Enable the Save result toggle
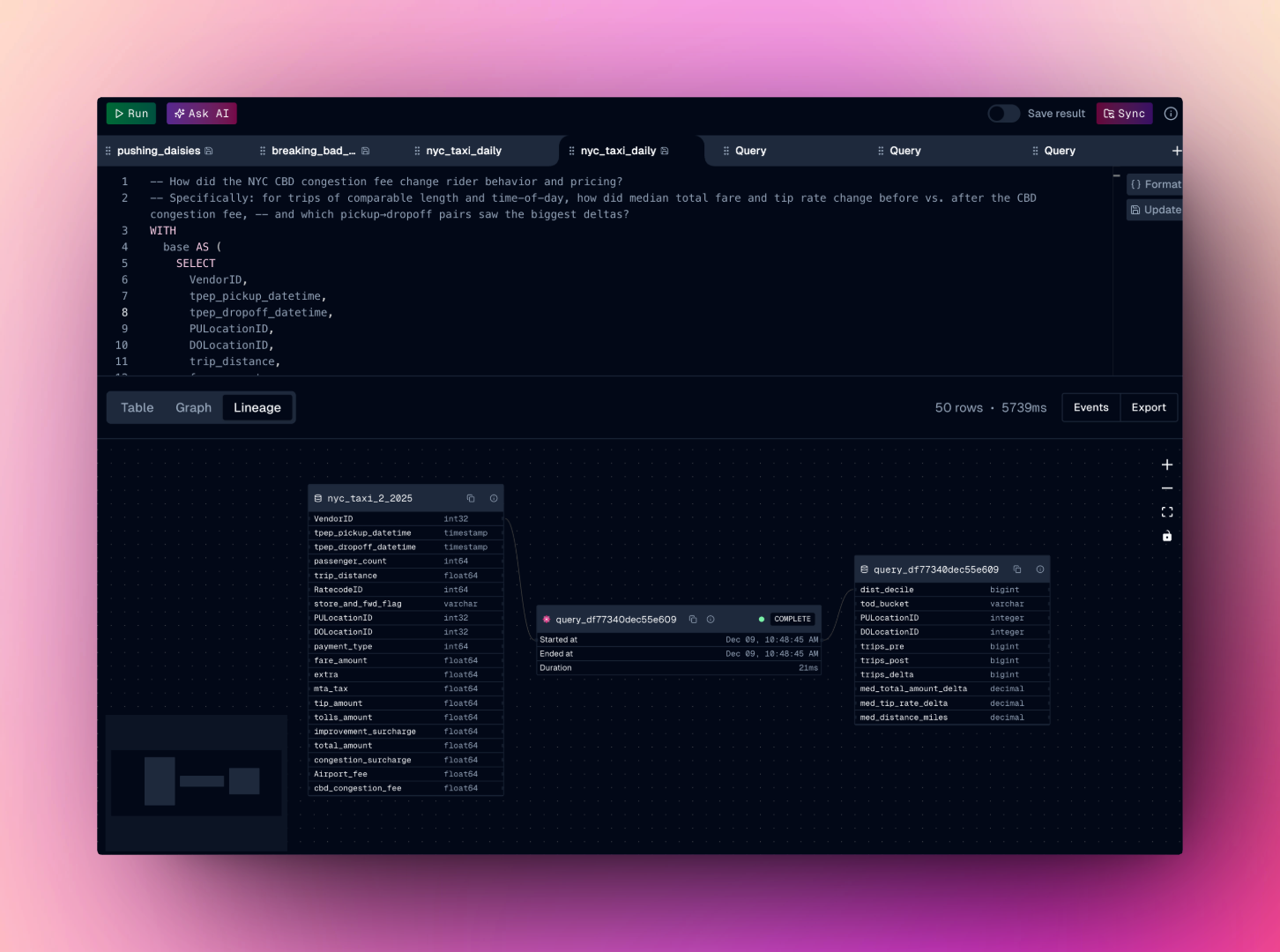Screen dimensions: 1280x952 [1004, 113]
